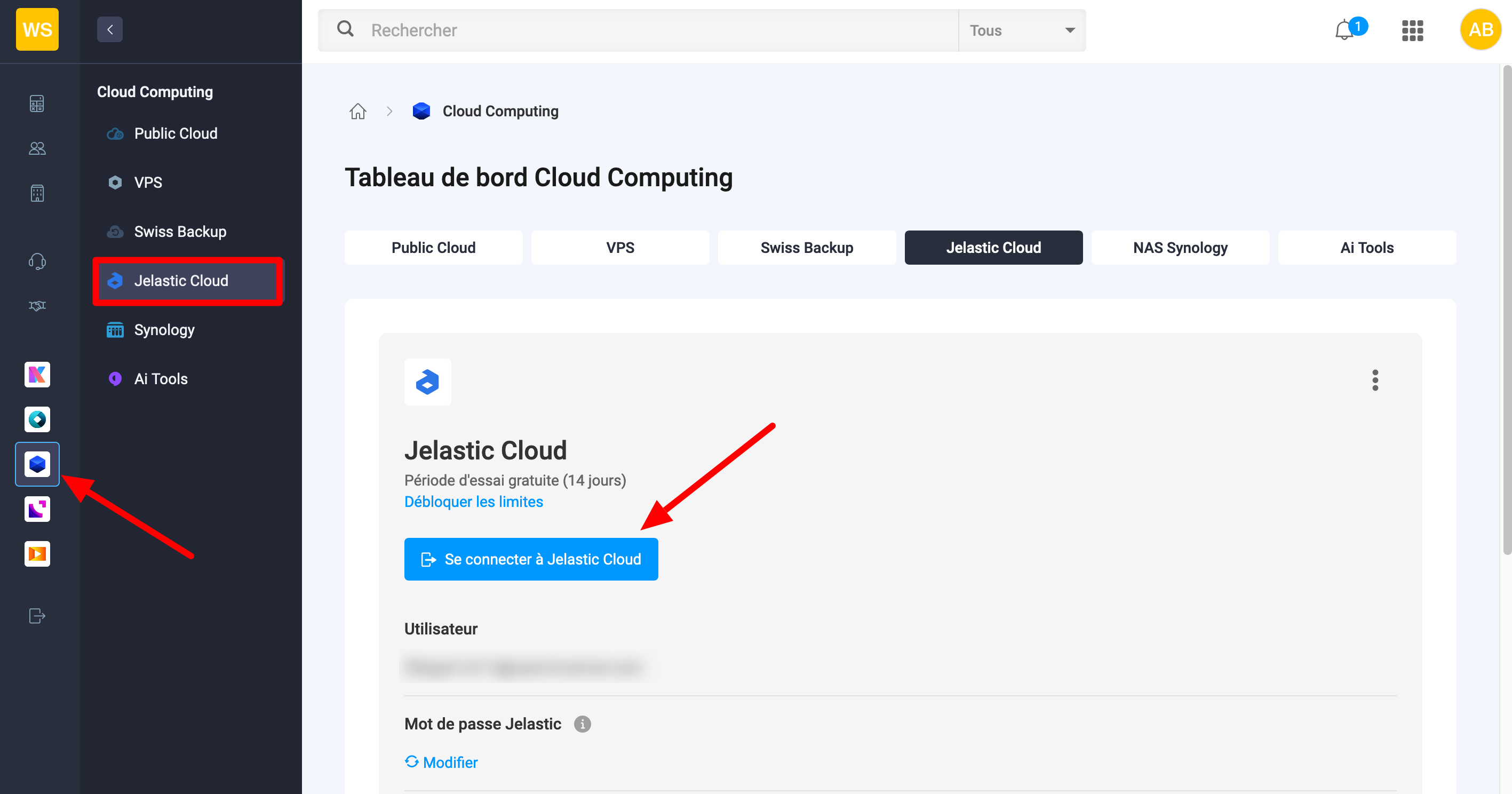Click the logout icon in left rail
1512x794 pixels.
[x=37, y=616]
